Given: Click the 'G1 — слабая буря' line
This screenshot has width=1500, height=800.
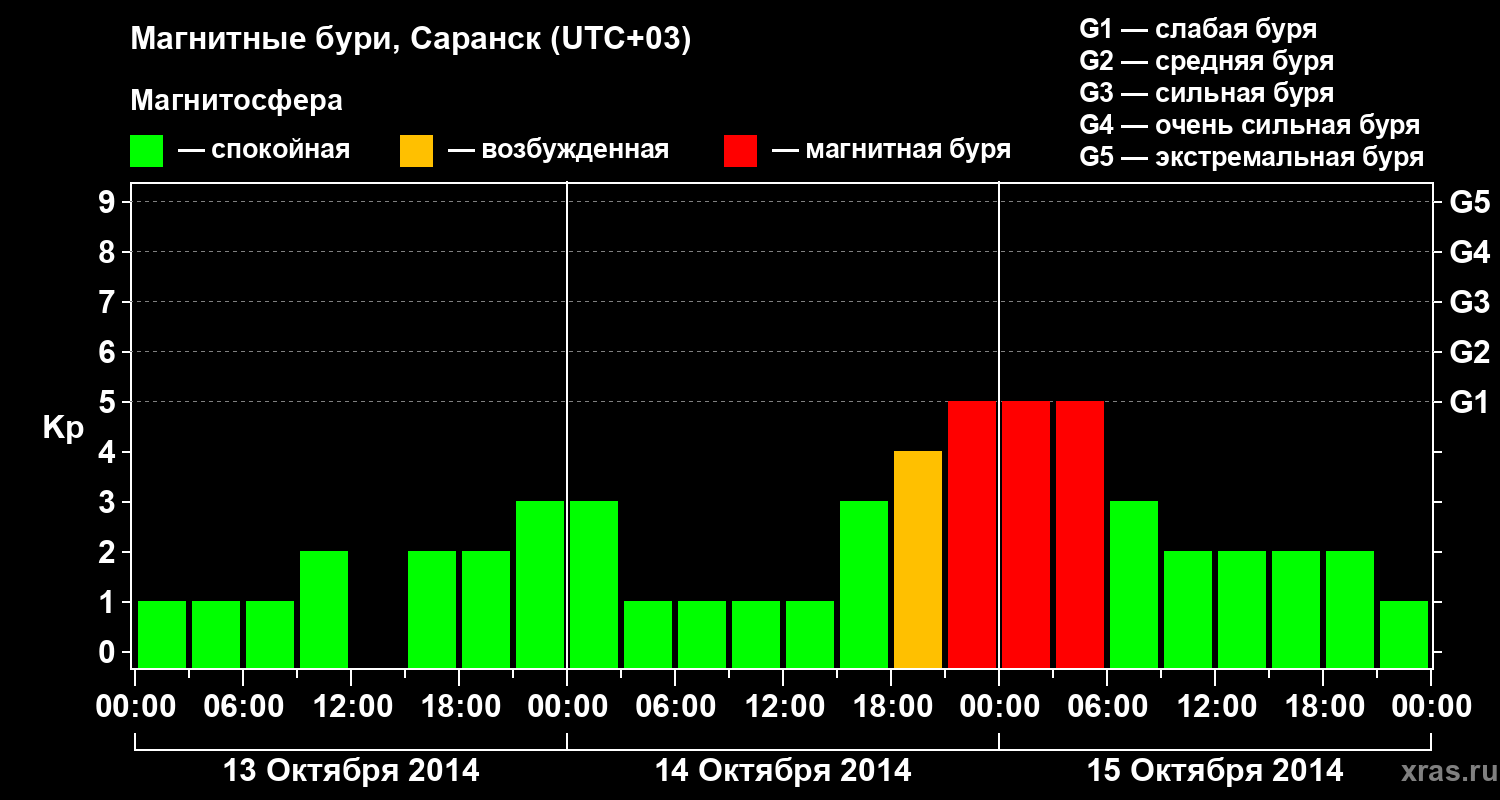Looking at the screenshot, I should pos(1198,28).
